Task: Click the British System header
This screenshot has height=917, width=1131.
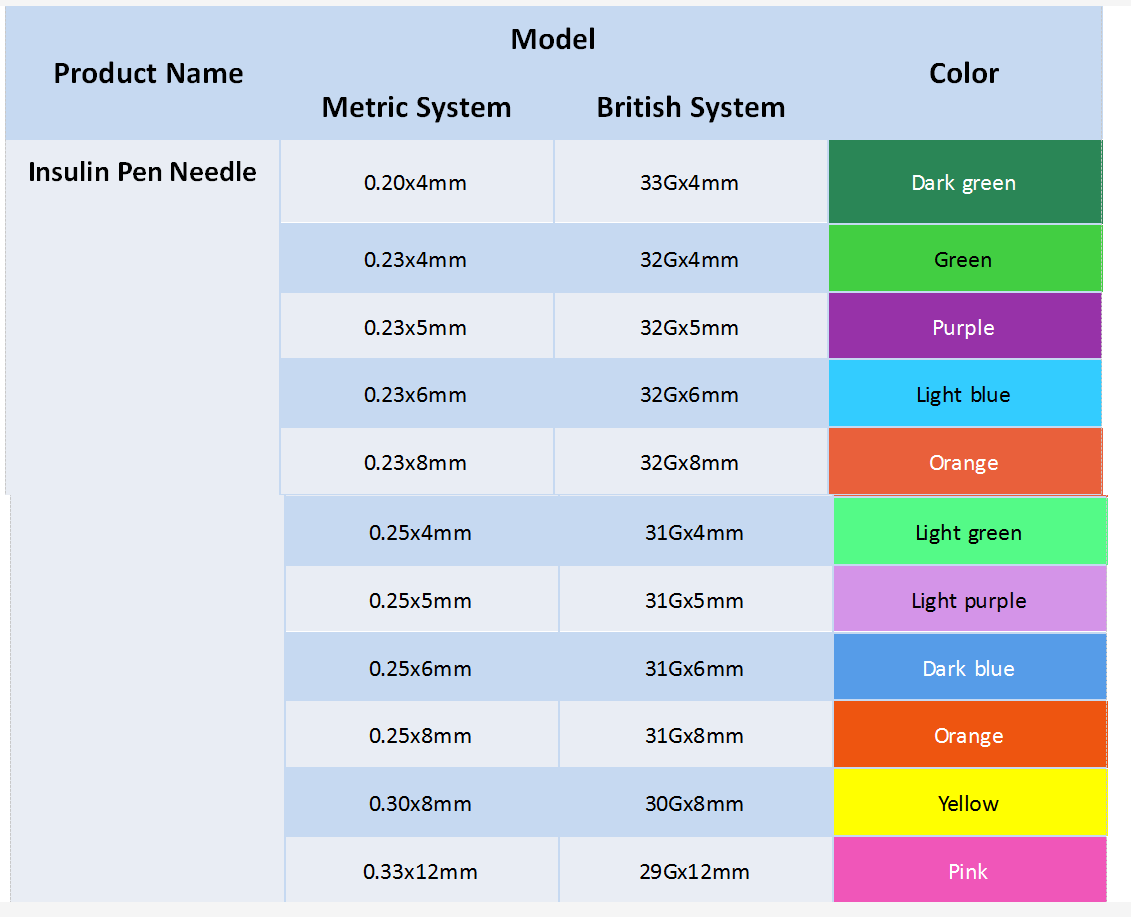Action: [690, 108]
